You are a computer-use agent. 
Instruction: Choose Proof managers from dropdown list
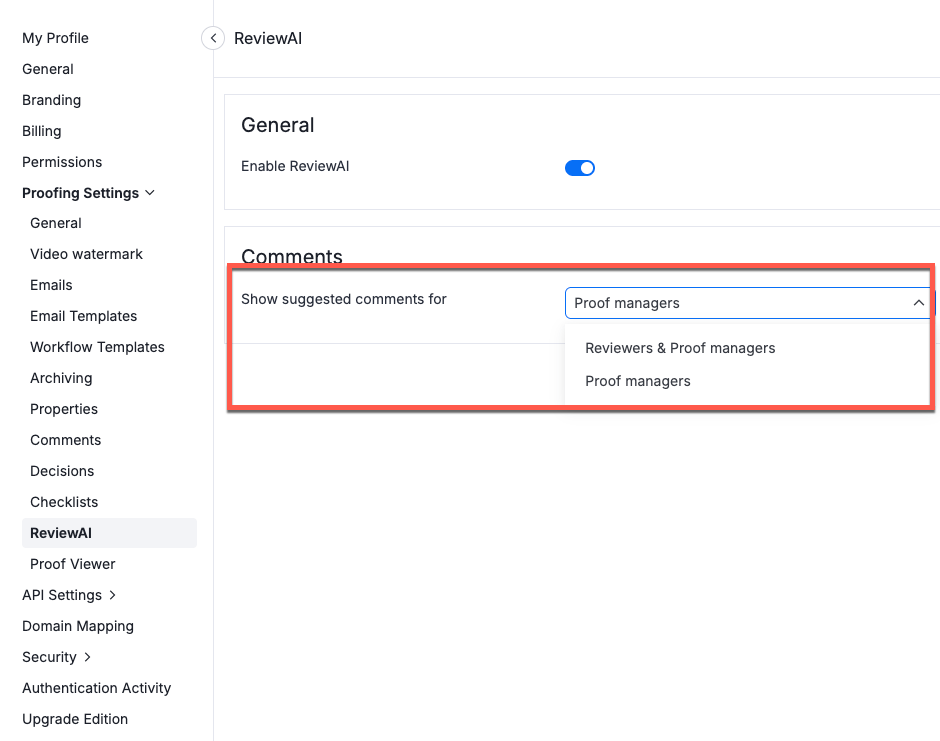pyautogui.click(x=638, y=381)
